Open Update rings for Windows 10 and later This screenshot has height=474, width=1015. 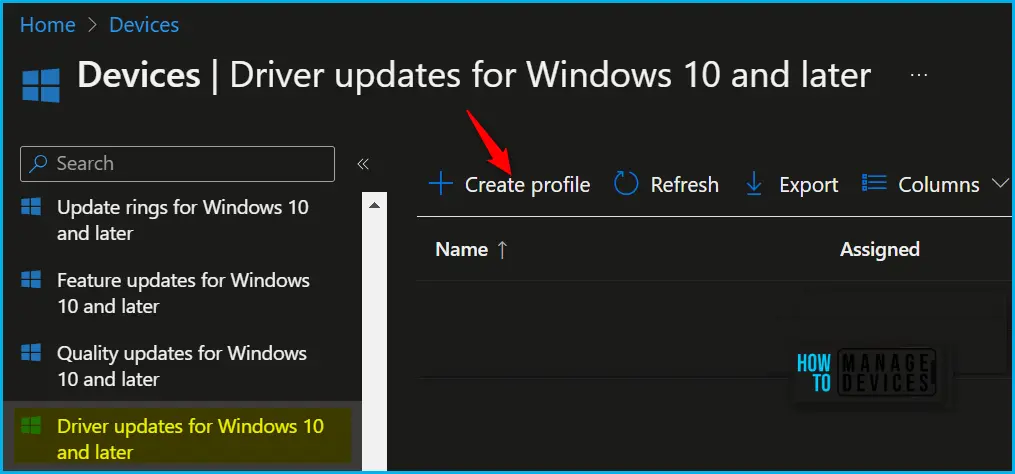coord(183,220)
